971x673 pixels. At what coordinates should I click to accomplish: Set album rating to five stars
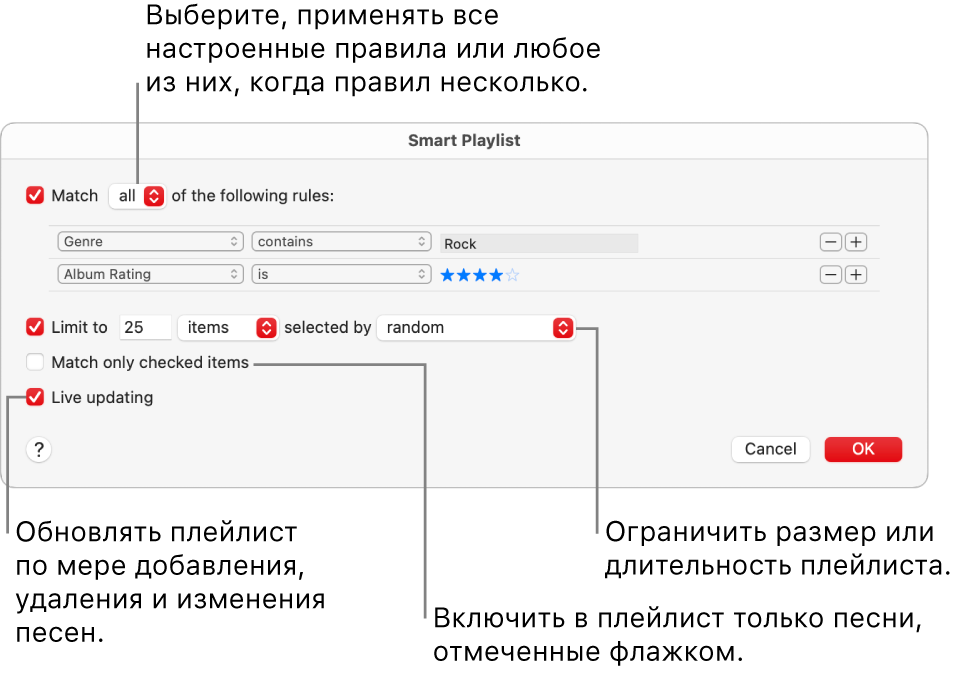click(x=512, y=275)
